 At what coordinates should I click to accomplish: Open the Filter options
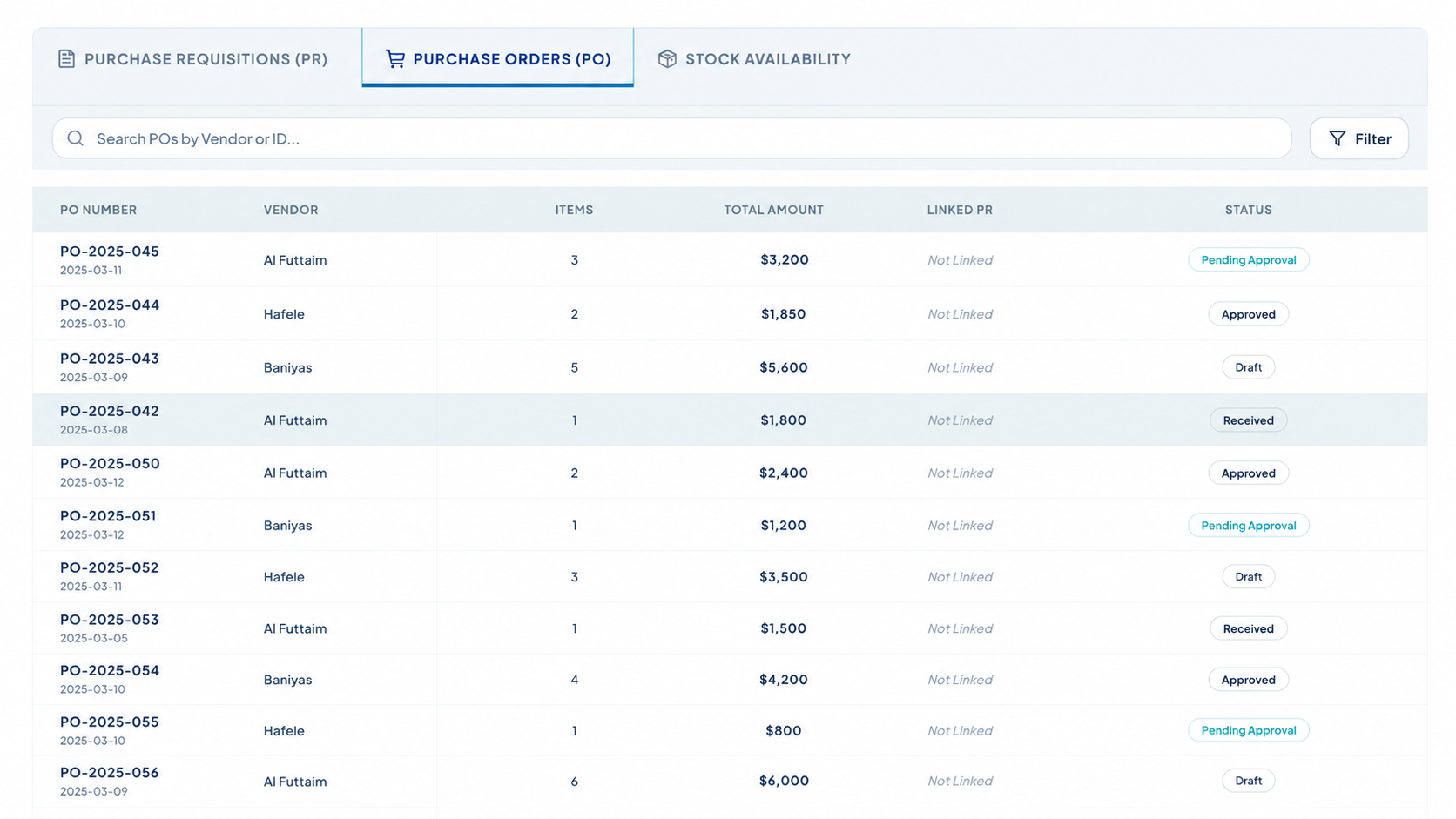click(x=1359, y=138)
